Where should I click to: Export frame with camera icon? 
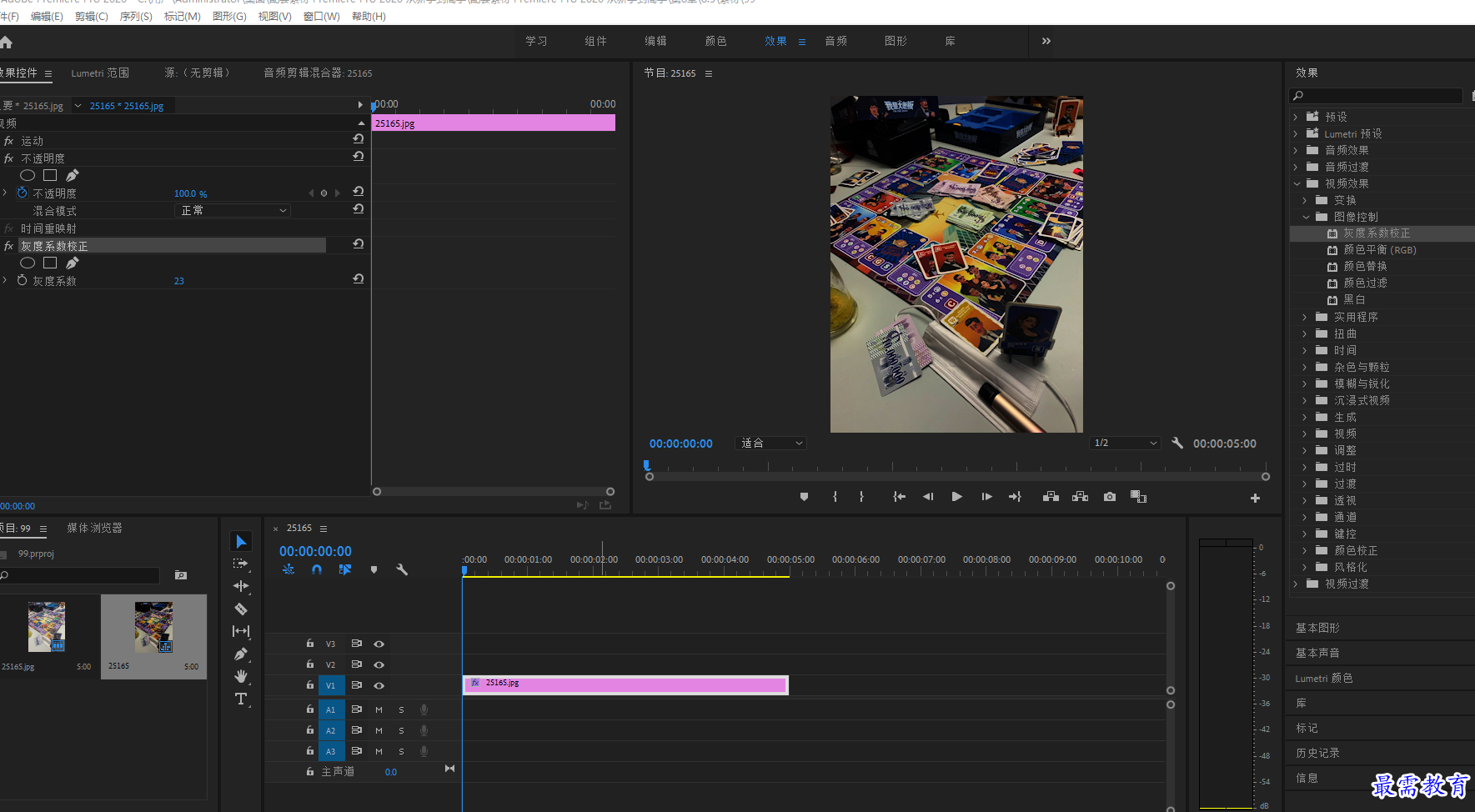click(x=1110, y=497)
